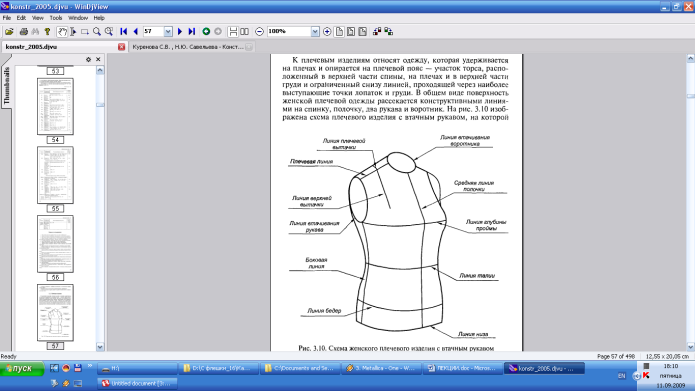Open the Tools menu
The width and height of the screenshot is (695, 391).
pyautogui.click(x=56, y=18)
